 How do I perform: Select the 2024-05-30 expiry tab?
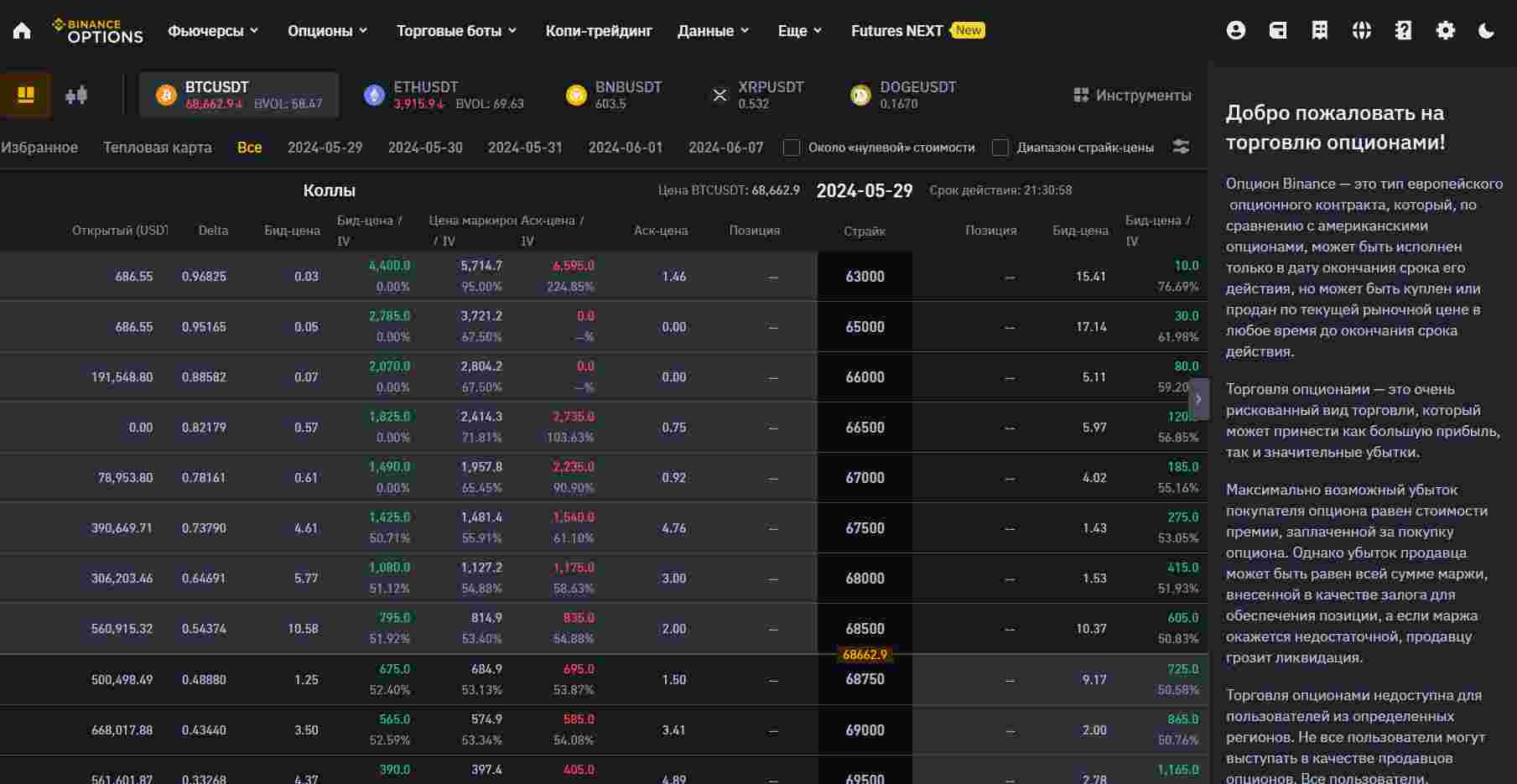pos(425,148)
